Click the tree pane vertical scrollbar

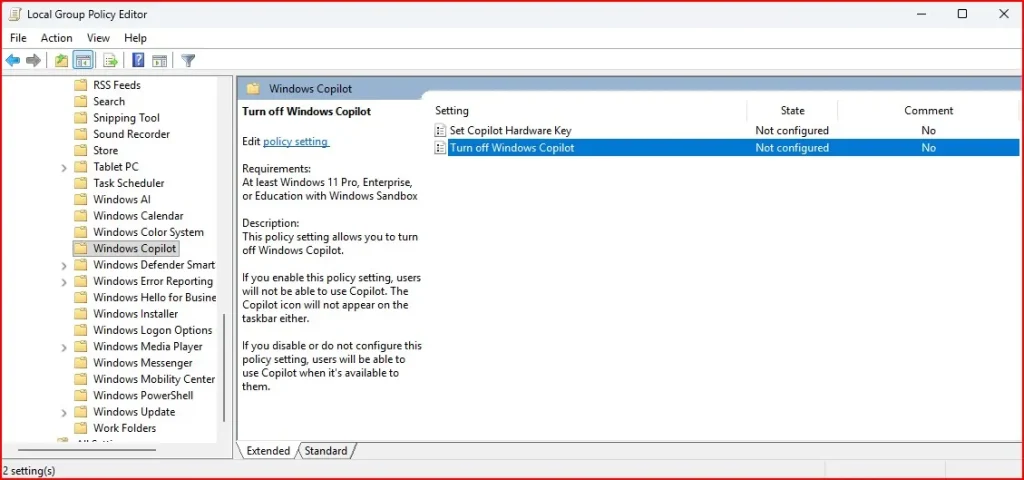point(225,368)
